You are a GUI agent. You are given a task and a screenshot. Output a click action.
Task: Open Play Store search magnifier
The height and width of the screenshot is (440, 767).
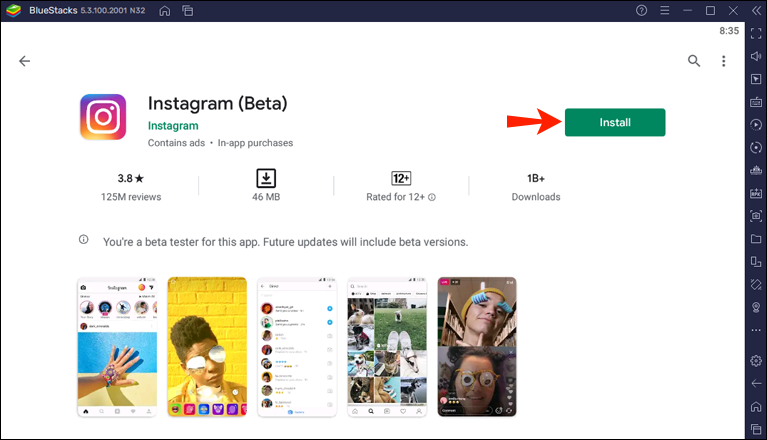click(x=694, y=61)
